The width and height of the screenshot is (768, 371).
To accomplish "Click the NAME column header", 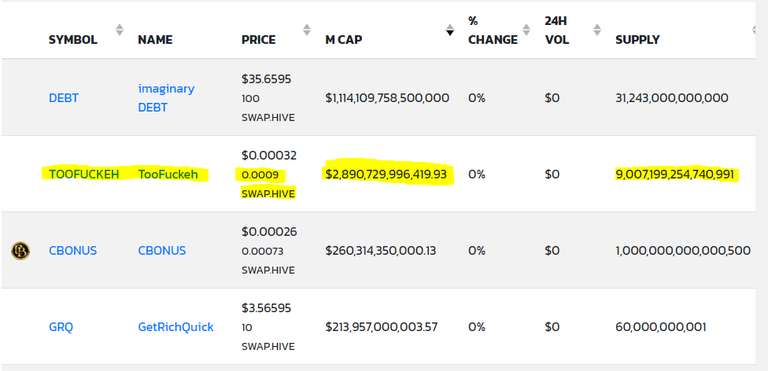I will 155,40.
